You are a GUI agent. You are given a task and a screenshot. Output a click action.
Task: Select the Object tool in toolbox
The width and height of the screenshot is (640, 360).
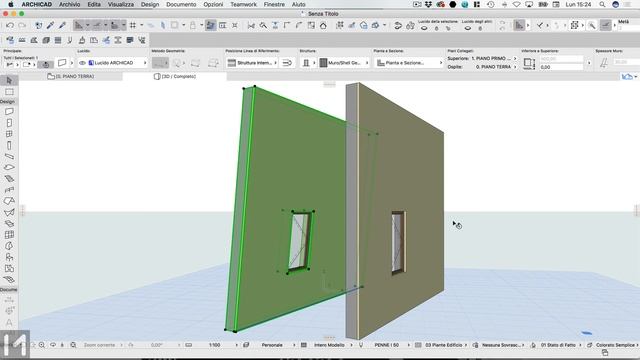coord(9,257)
